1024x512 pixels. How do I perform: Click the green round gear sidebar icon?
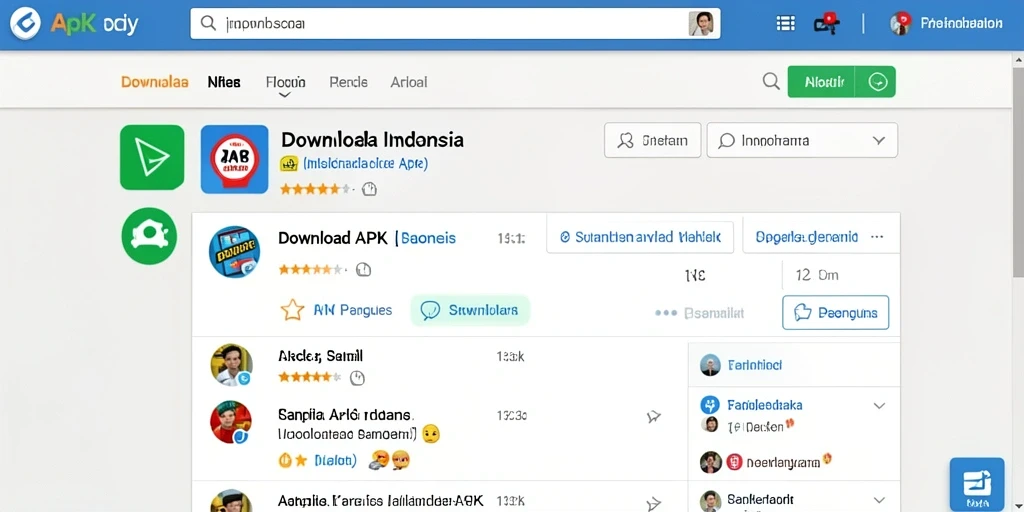pos(149,236)
